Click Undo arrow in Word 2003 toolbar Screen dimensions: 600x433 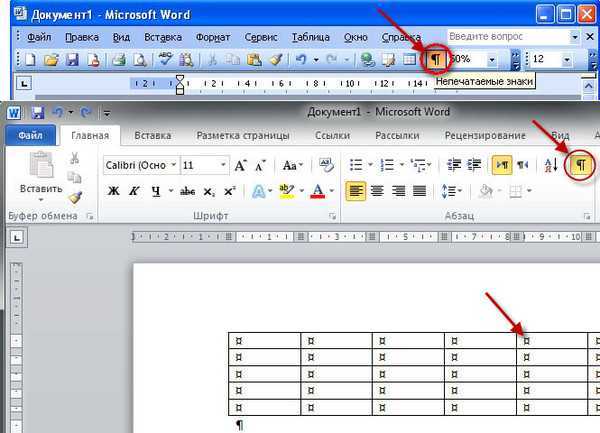[301, 60]
